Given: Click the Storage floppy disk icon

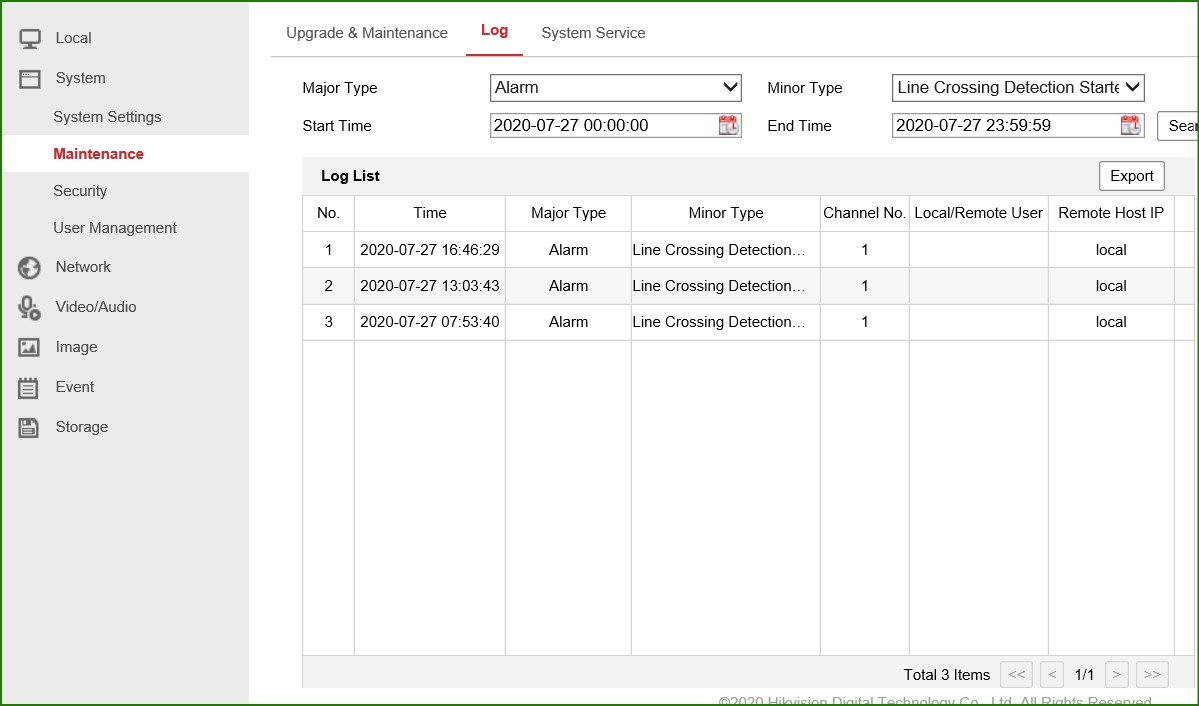Looking at the screenshot, I should pyautogui.click(x=30, y=428).
